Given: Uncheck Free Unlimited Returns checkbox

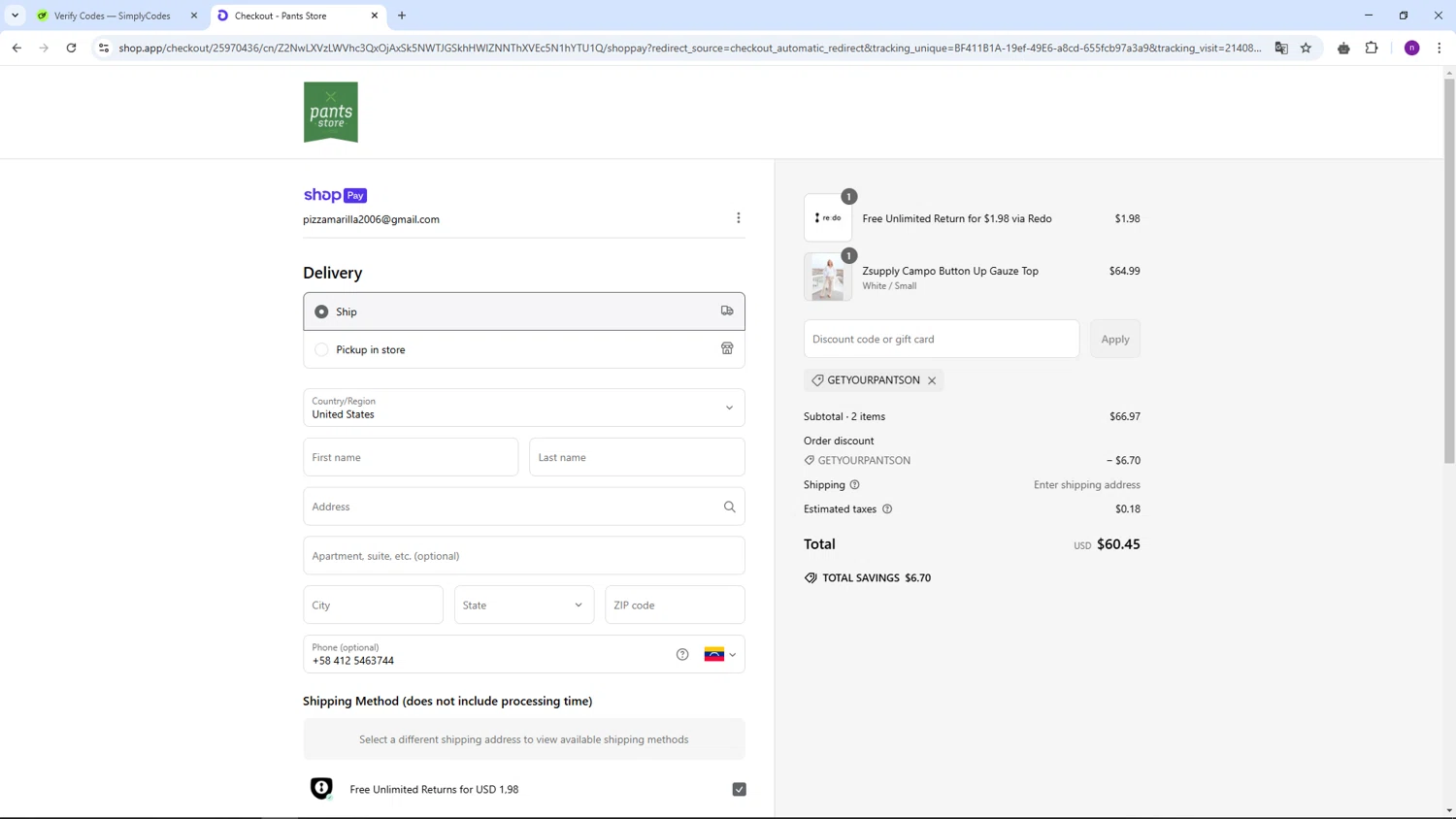Looking at the screenshot, I should (x=739, y=790).
